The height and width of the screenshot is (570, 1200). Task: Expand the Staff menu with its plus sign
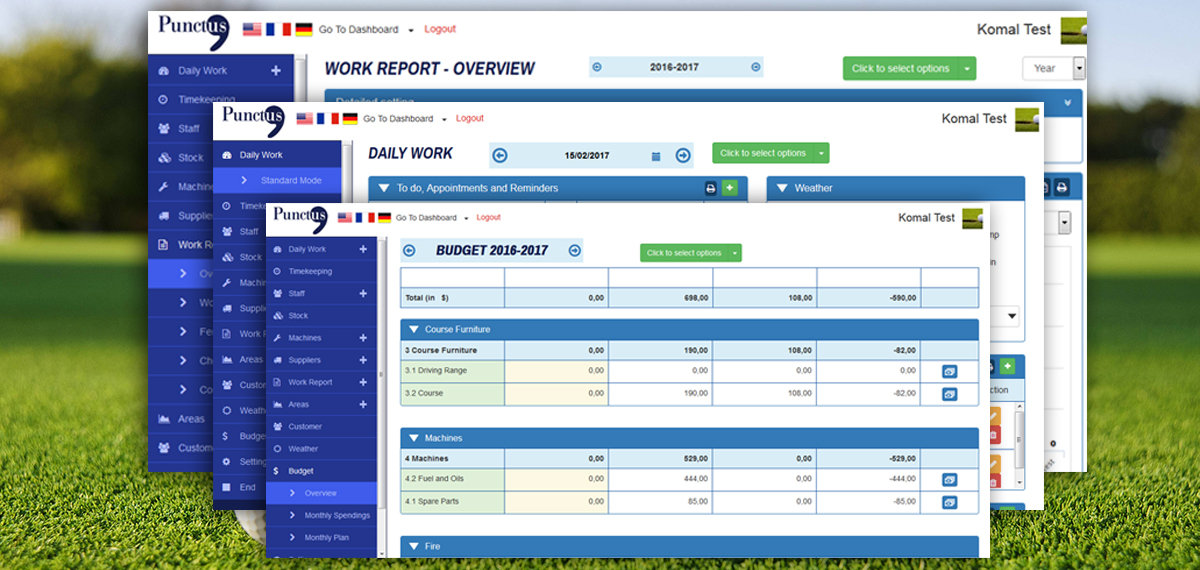click(x=363, y=294)
